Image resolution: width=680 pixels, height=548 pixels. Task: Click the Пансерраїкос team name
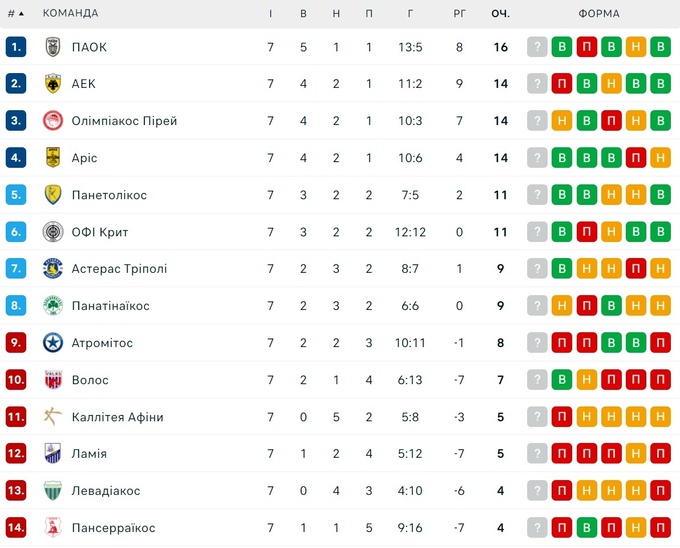(113, 528)
